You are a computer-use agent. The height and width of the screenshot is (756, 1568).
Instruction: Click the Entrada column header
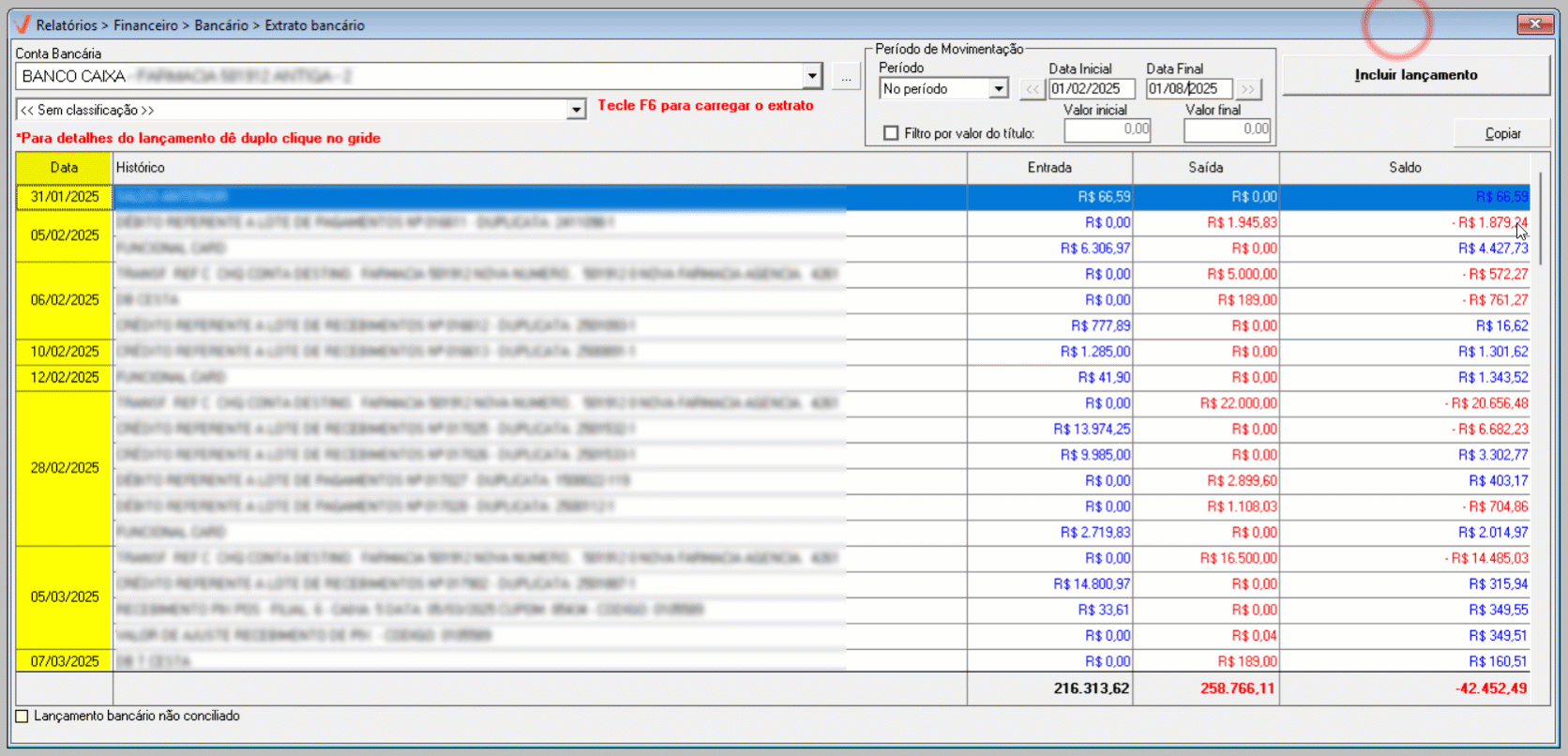coord(1049,168)
